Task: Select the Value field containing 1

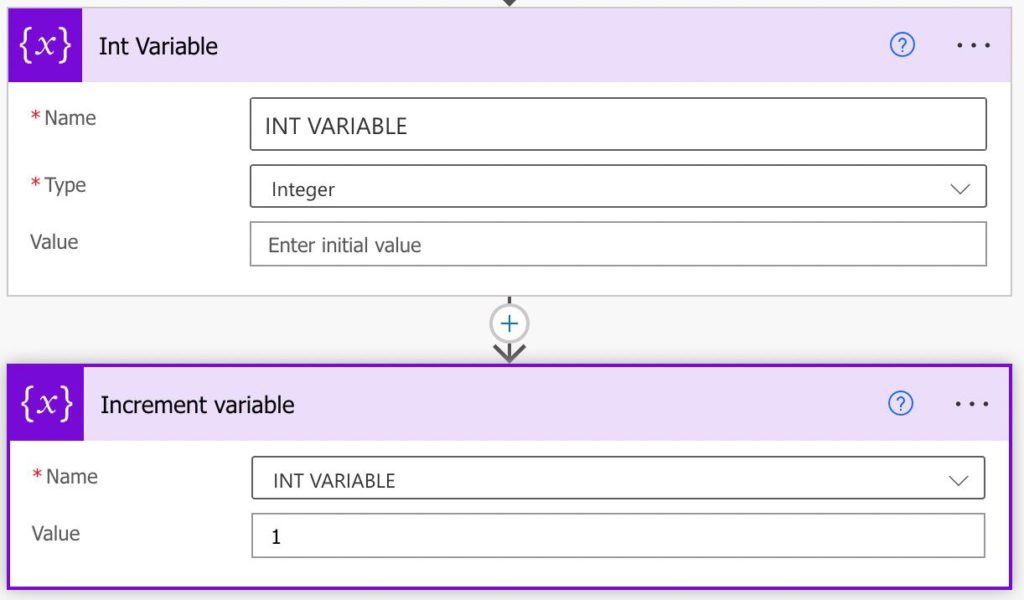Action: [617, 536]
